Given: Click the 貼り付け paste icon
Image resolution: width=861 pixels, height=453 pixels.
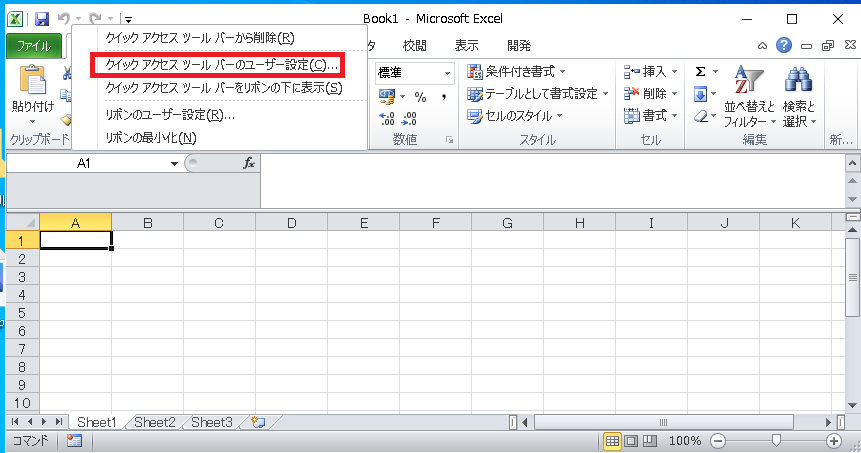Looking at the screenshot, I should [33, 80].
